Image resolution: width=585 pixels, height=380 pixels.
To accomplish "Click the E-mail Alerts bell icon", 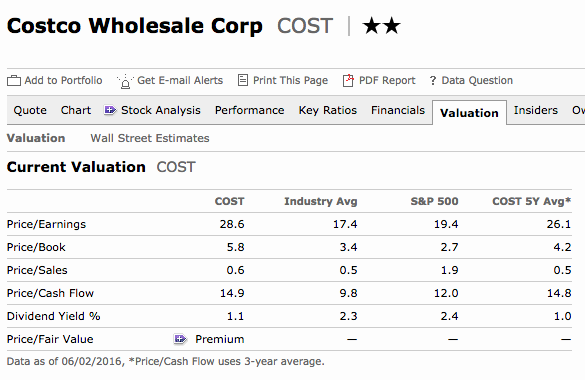I will point(125,81).
